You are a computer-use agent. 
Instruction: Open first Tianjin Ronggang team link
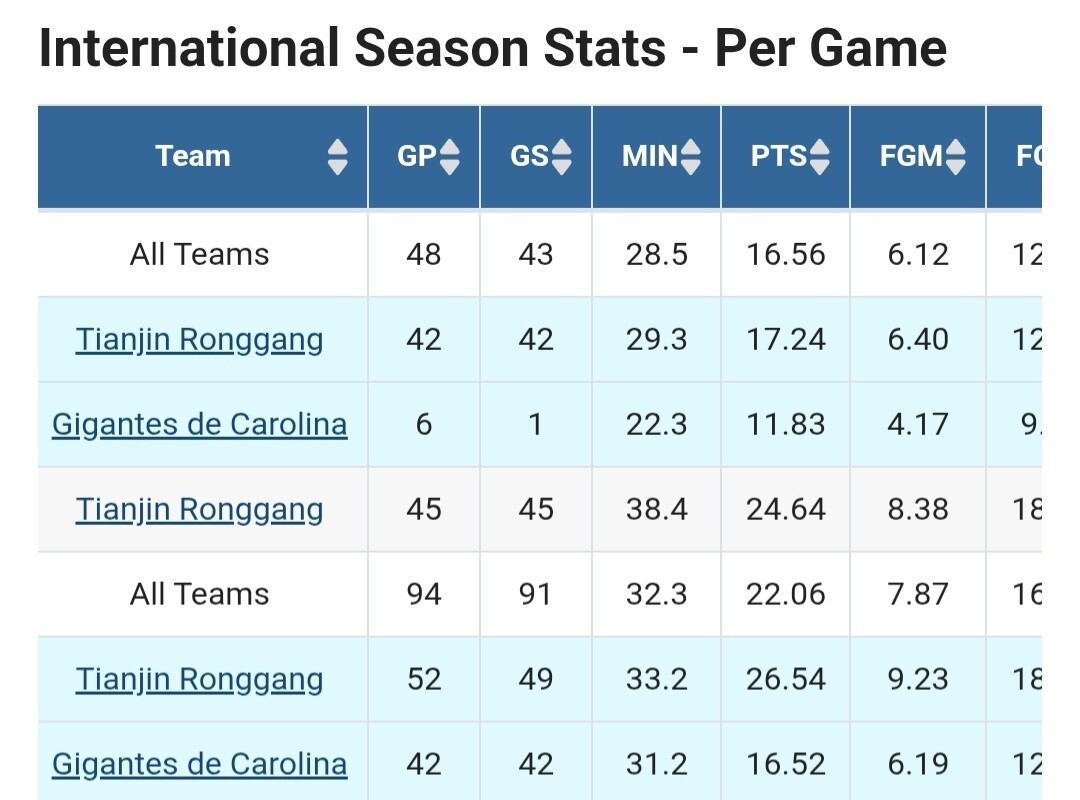pos(199,340)
